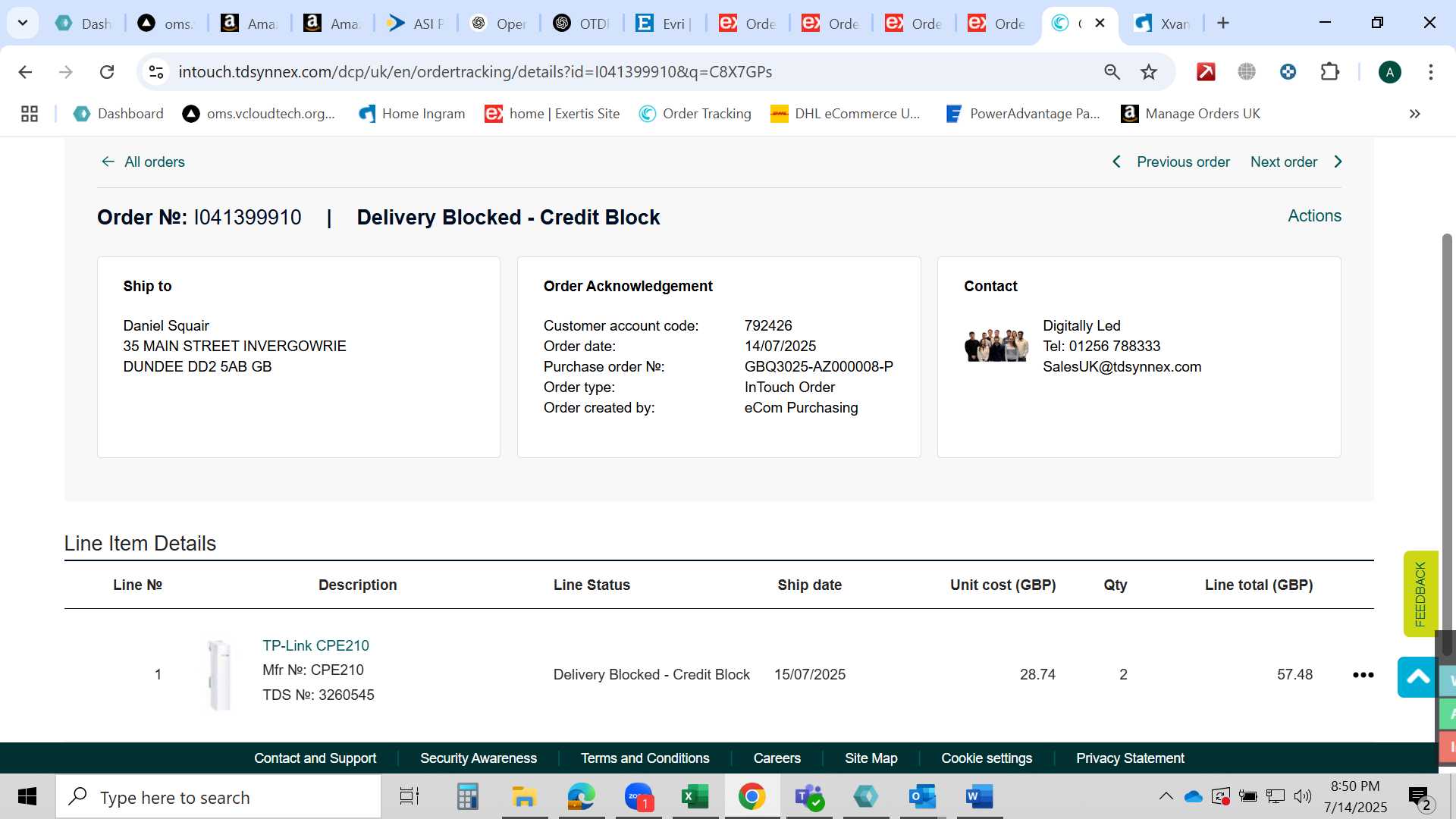Open Task View on the taskbar
The height and width of the screenshot is (819, 1456).
[x=409, y=797]
